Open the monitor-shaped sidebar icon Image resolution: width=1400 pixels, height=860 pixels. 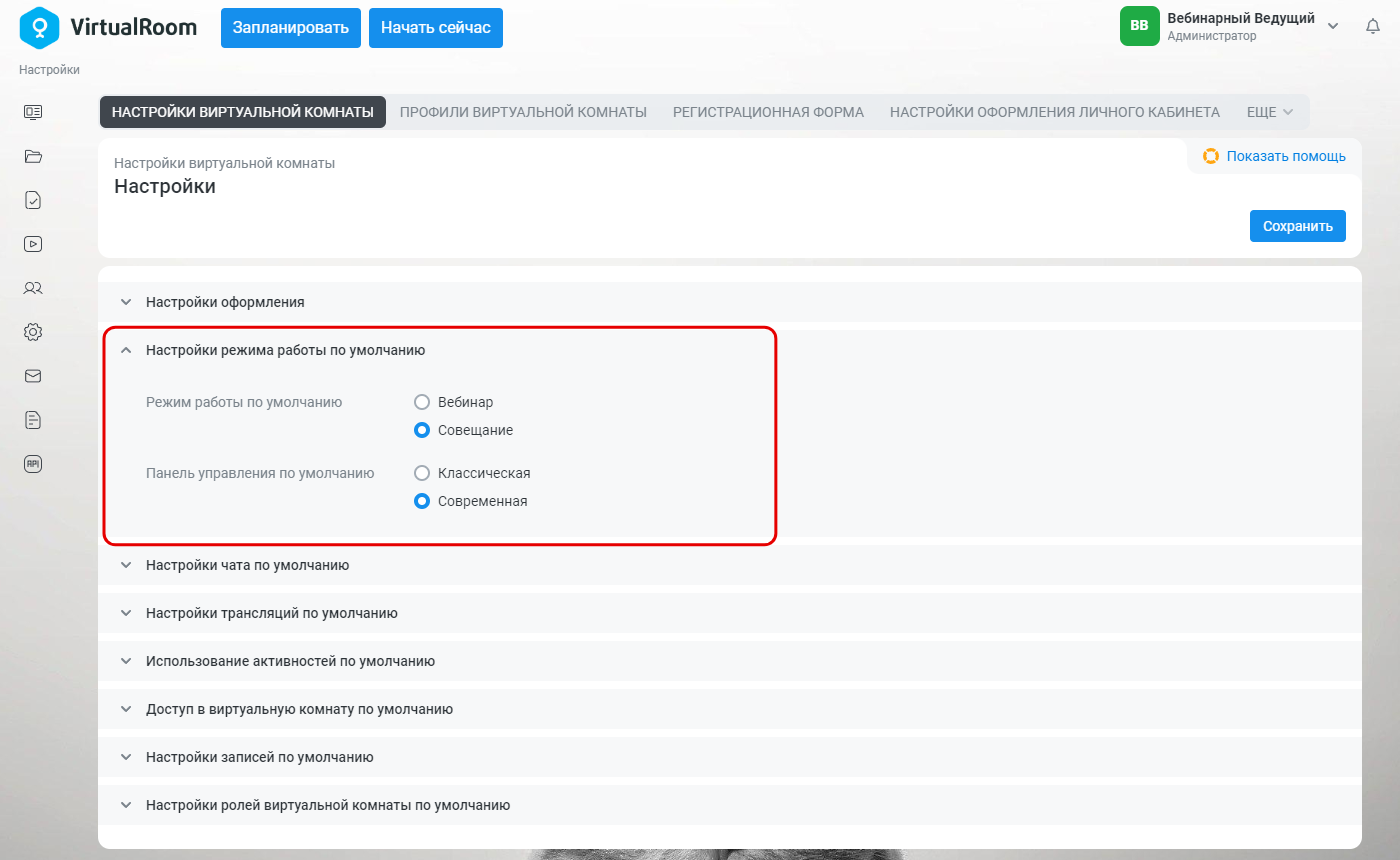(33, 112)
